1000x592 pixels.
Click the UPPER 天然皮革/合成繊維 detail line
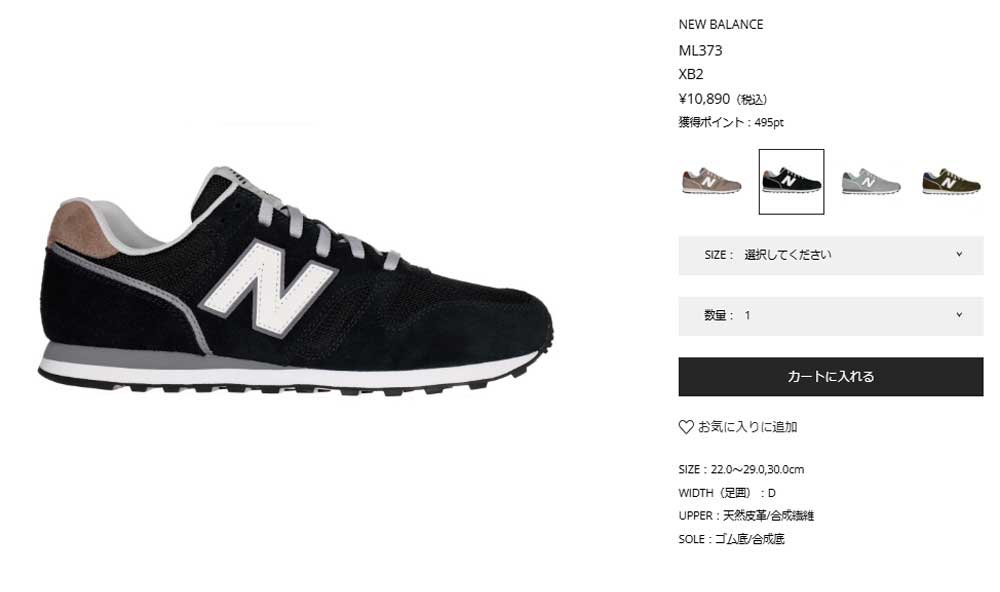(746, 515)
